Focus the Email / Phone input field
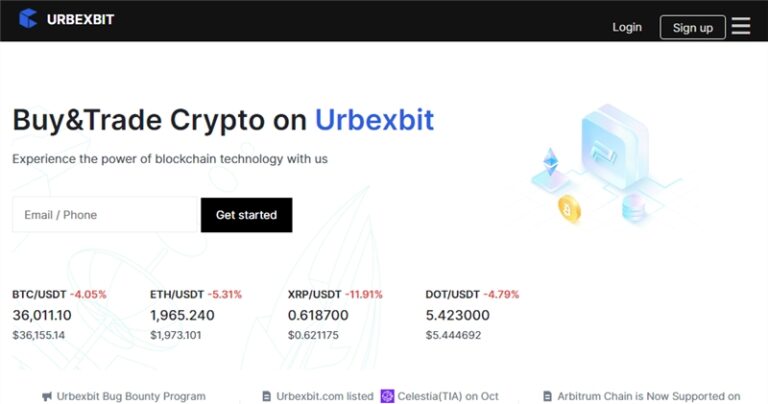This screenshot has height=404, width=768. pos(105,215)
